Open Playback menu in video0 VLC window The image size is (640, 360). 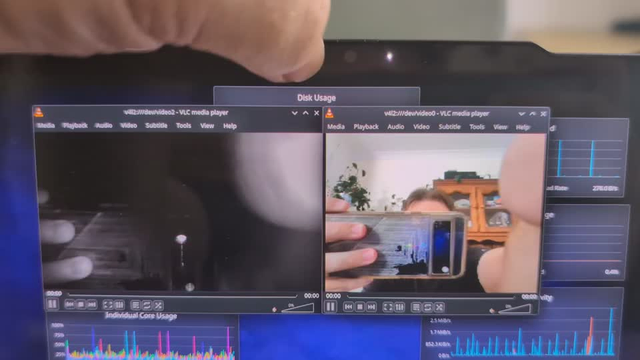(366, 127)
